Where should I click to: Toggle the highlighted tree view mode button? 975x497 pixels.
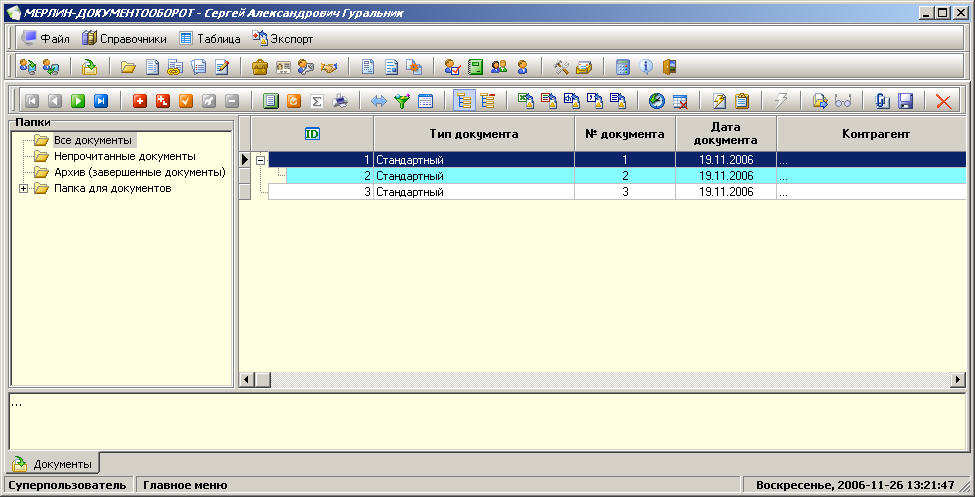(464, 101)
